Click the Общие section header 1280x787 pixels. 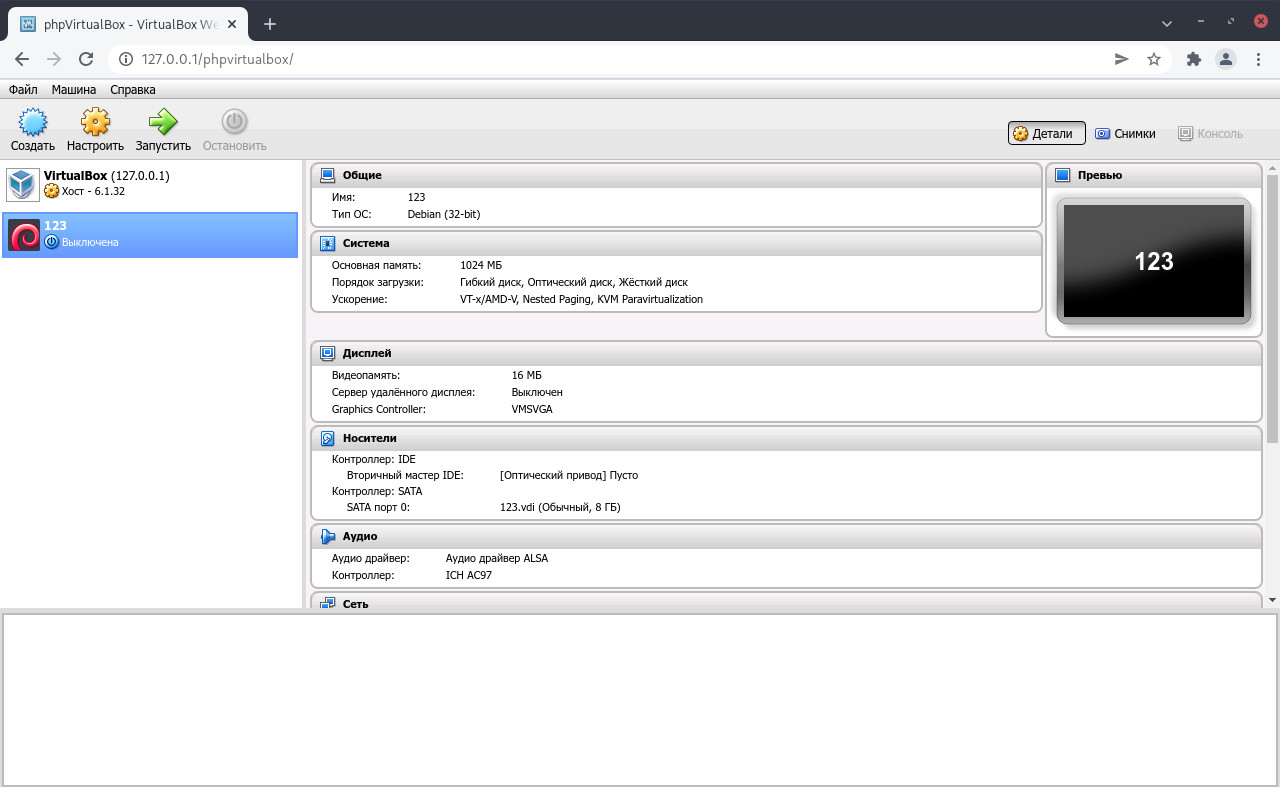pos(676,175)
